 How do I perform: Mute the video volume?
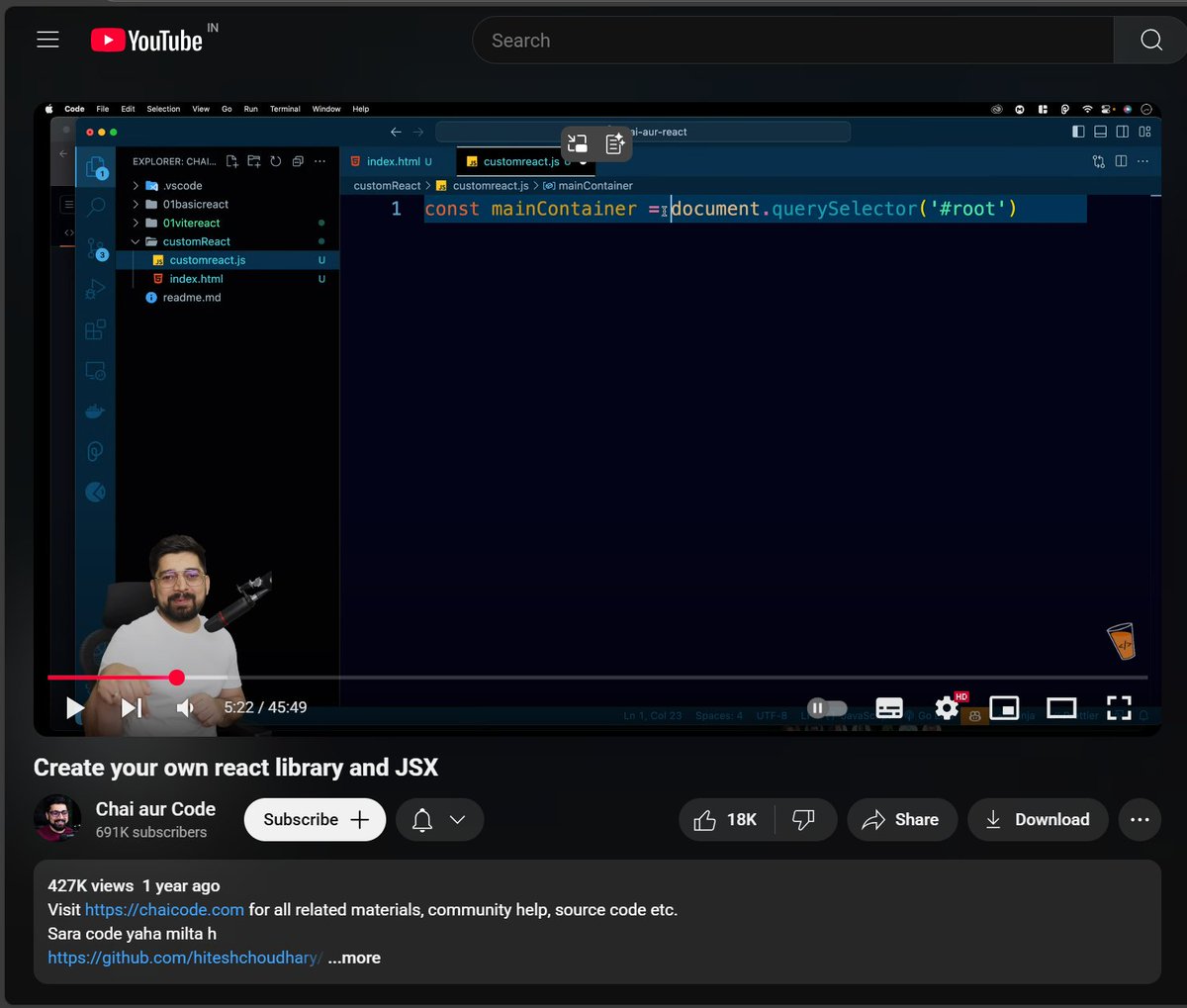click(185, 707)
